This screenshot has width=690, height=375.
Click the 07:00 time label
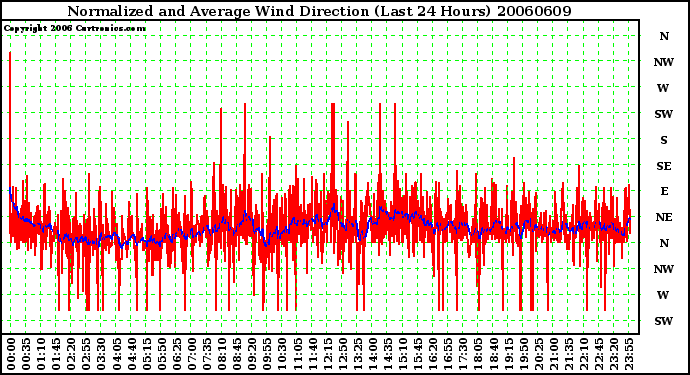click(x=192, y=354)
